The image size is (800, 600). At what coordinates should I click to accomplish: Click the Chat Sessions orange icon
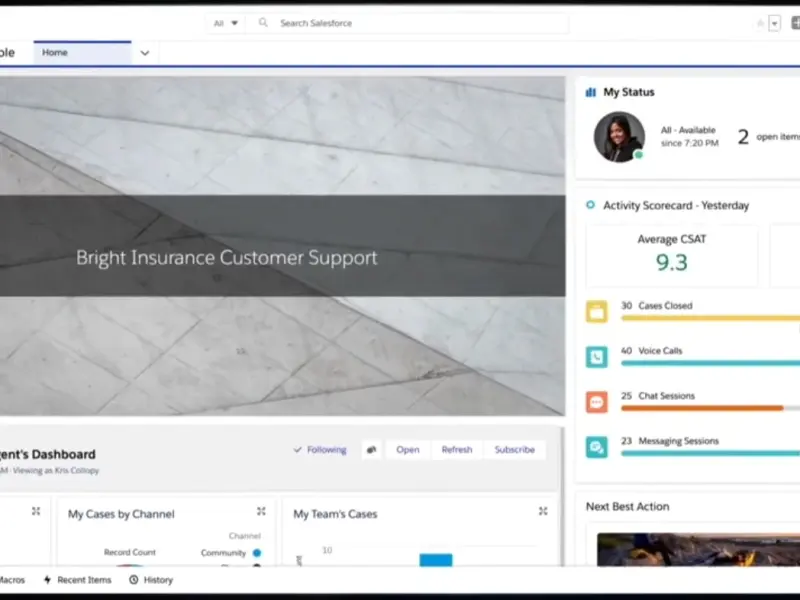597,402
